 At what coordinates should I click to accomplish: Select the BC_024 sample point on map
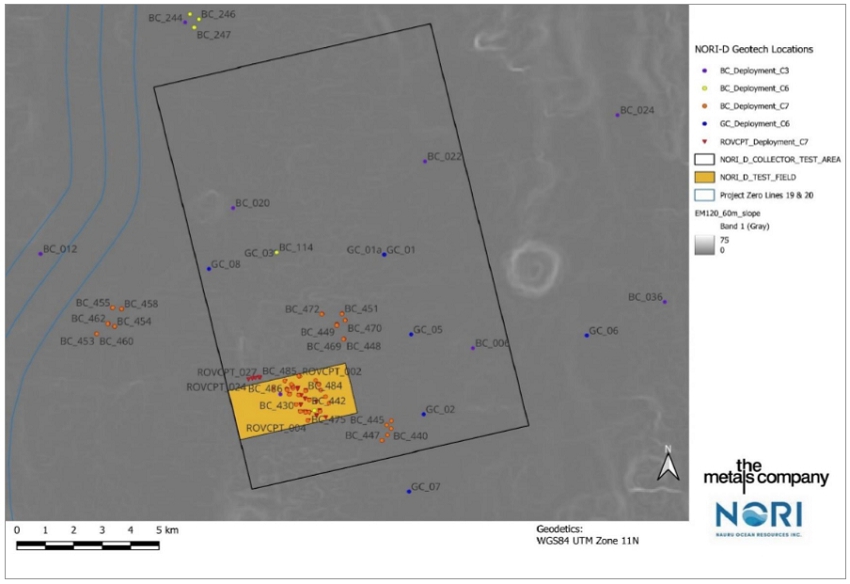tap(618, 115)
